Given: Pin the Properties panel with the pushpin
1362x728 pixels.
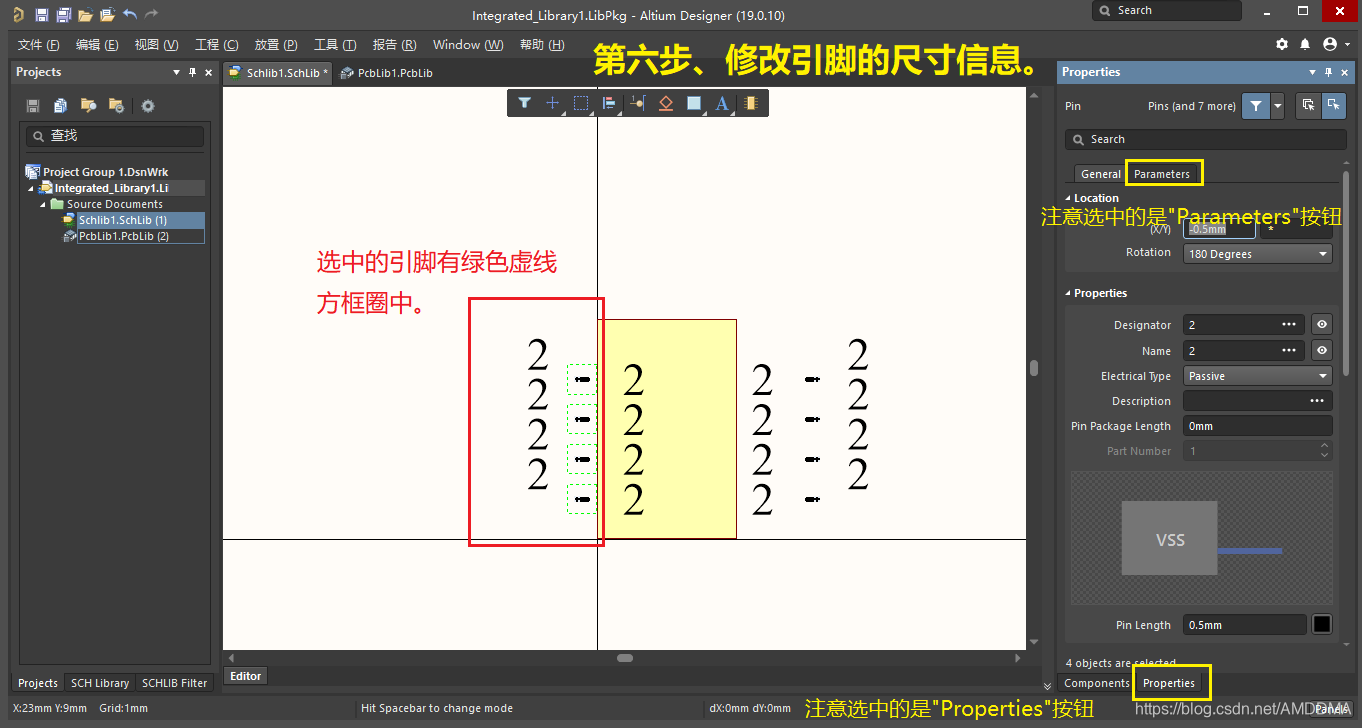Looking at the screenshot, I should click(x=1328, y=72).
